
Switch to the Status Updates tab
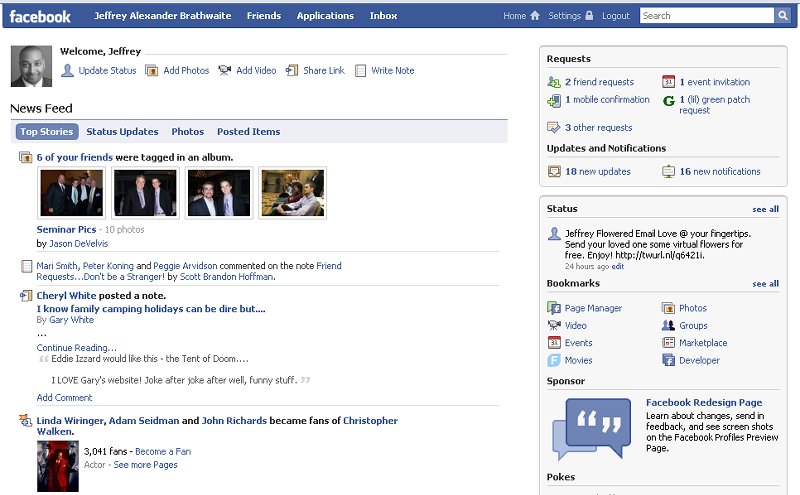tap(122, 132)
